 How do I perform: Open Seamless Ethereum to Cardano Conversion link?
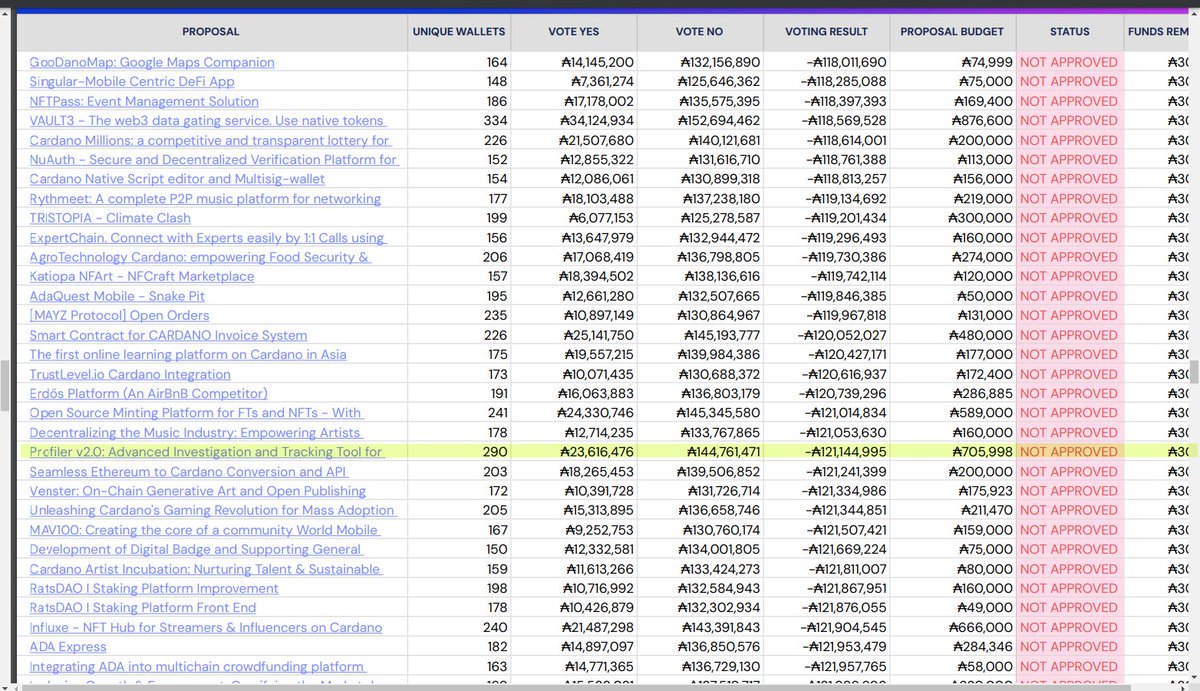(189, 471)
